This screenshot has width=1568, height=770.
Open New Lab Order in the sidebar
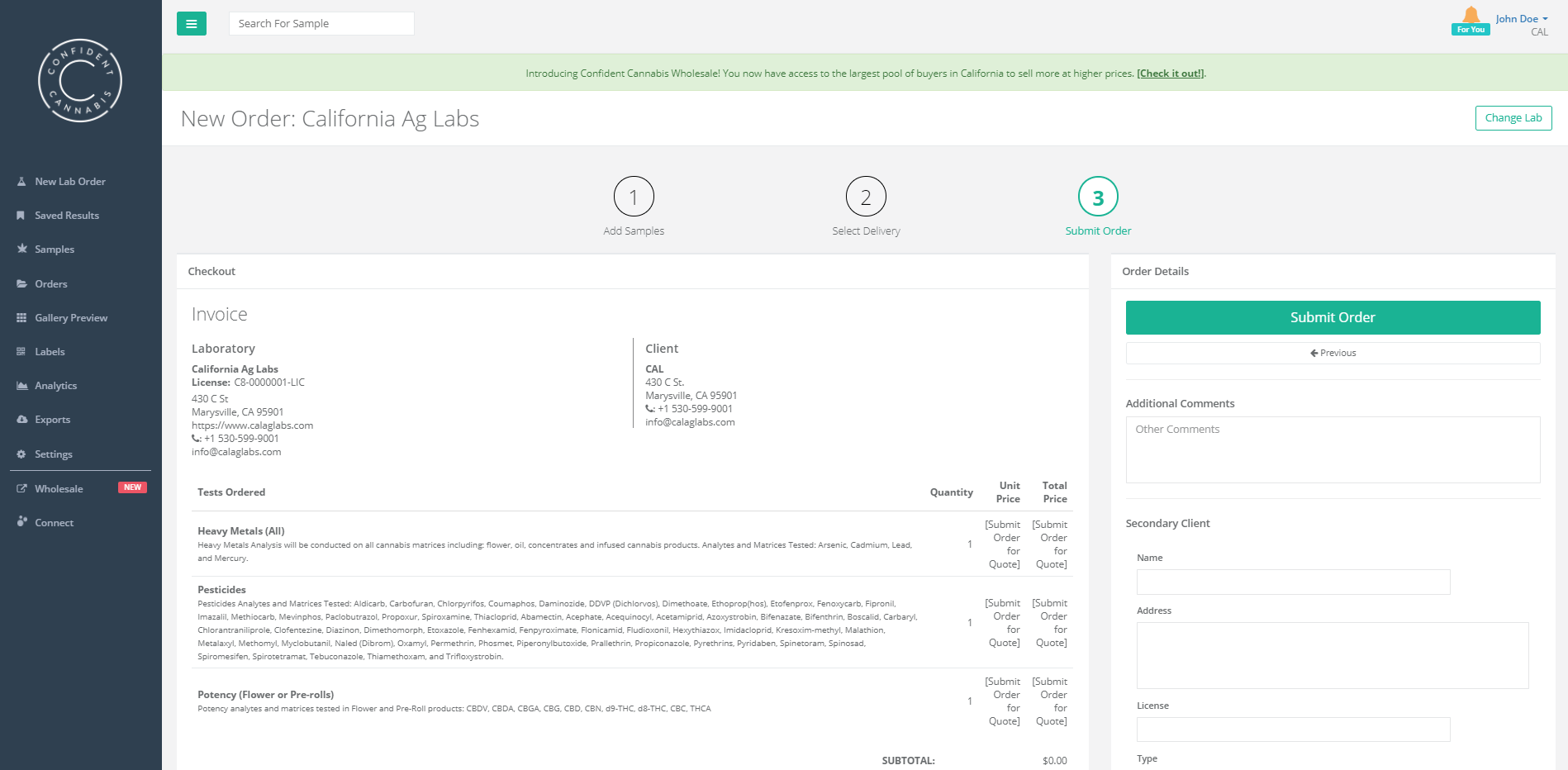70,182
